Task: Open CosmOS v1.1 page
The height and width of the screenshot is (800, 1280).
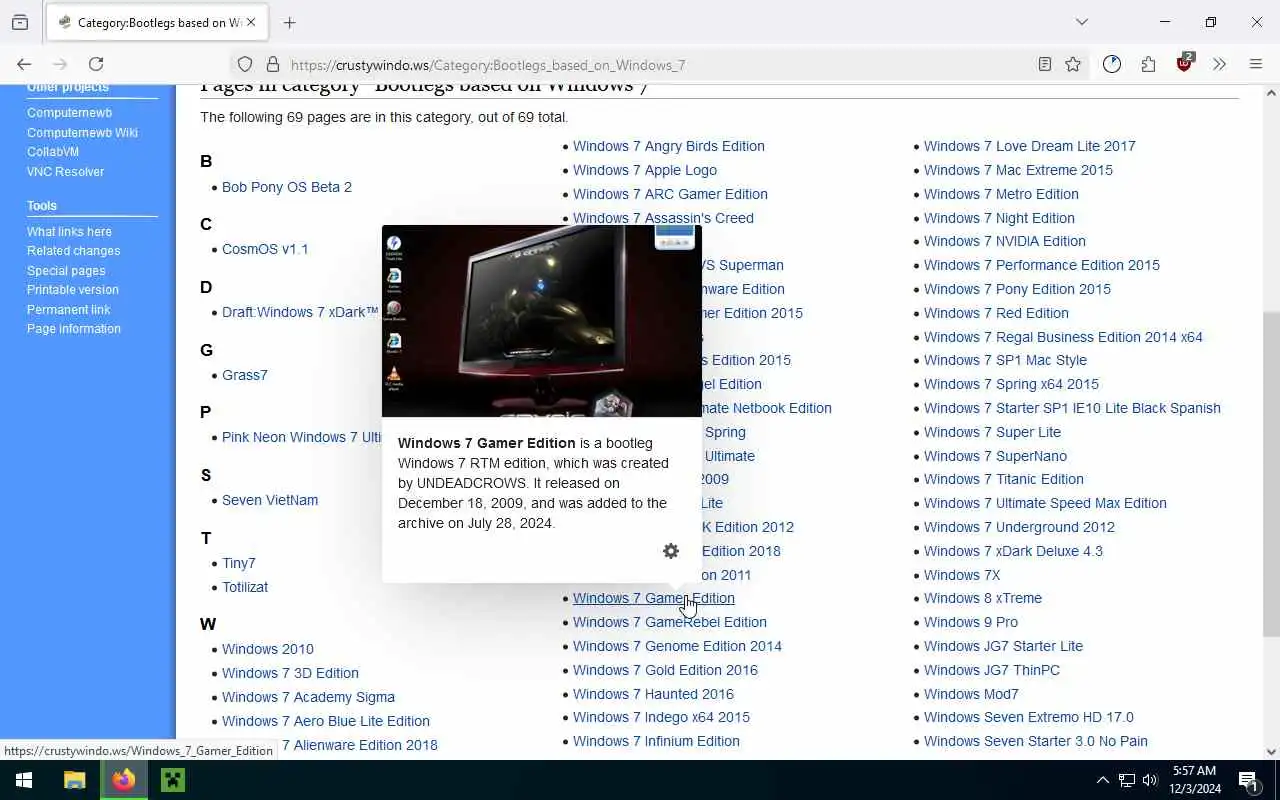Action: pos(265,249)
